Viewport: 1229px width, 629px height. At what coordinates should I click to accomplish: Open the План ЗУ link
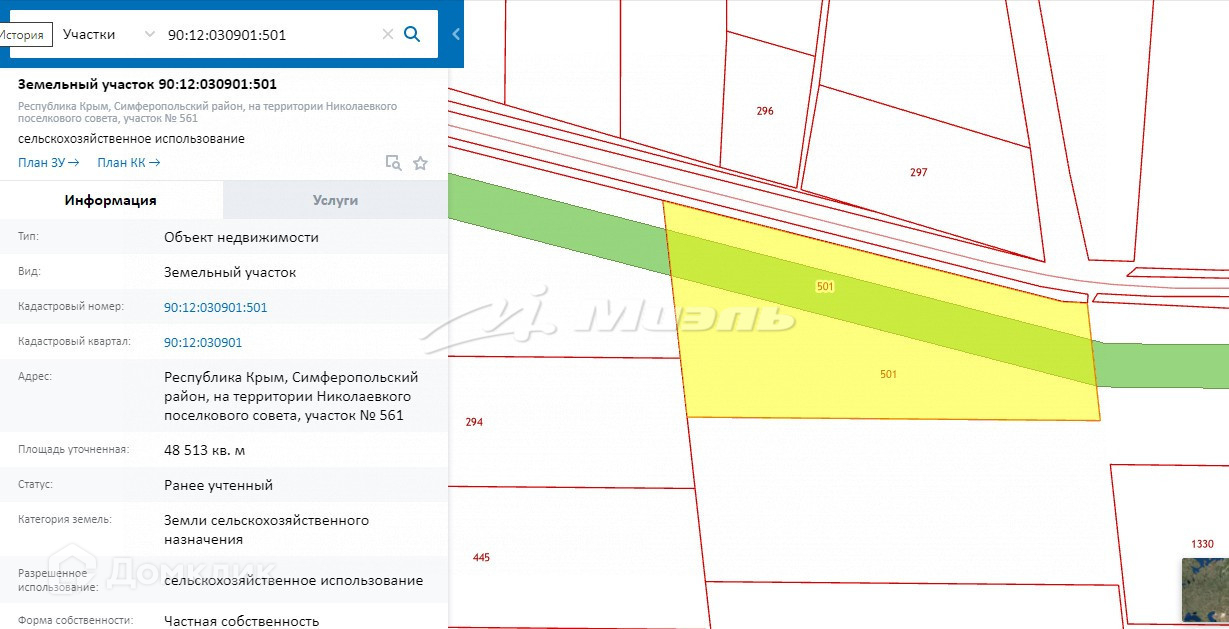click(48, 162)
